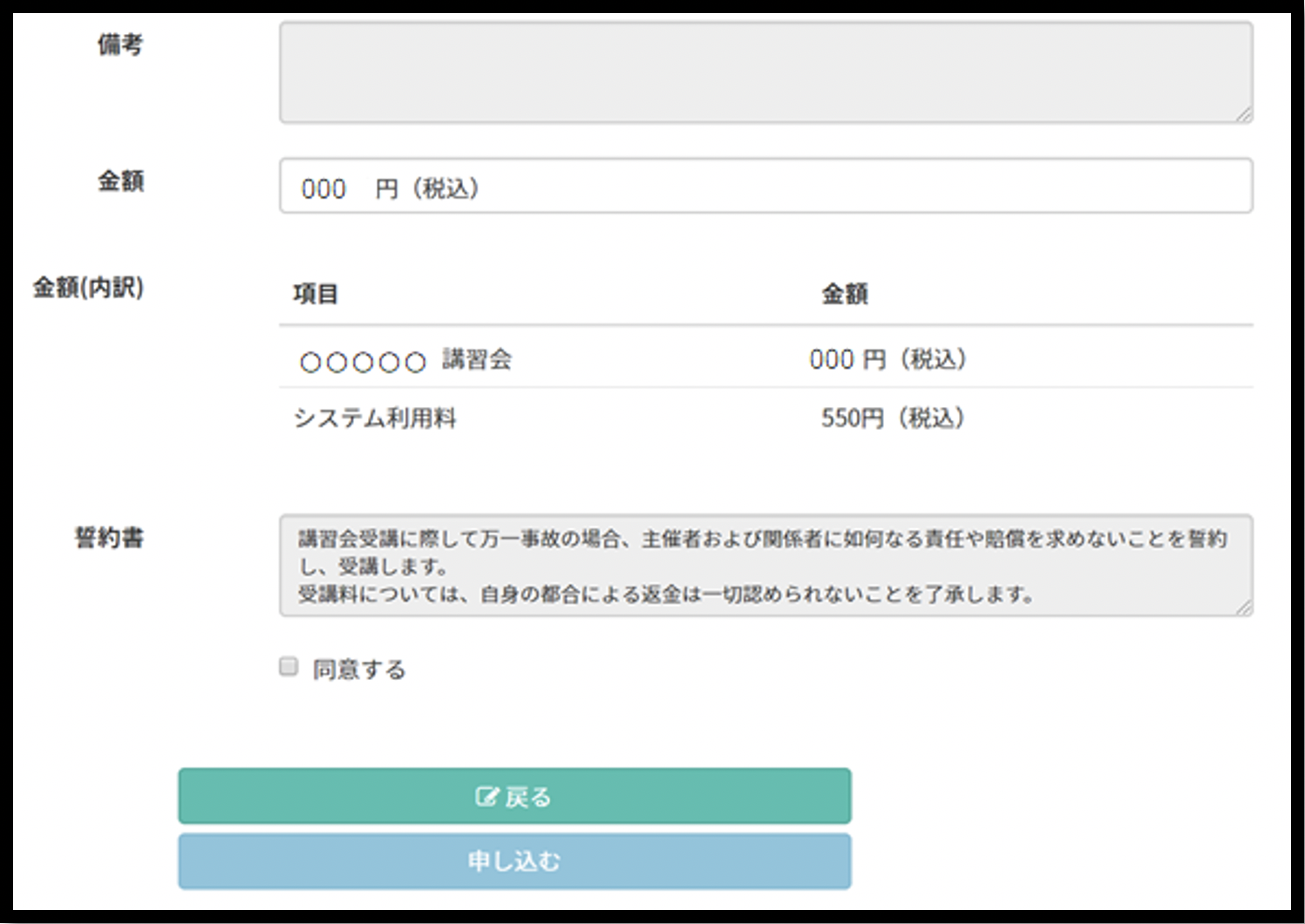Click the 誓約書 field label

pyautogui.click(x=109, y=538)
